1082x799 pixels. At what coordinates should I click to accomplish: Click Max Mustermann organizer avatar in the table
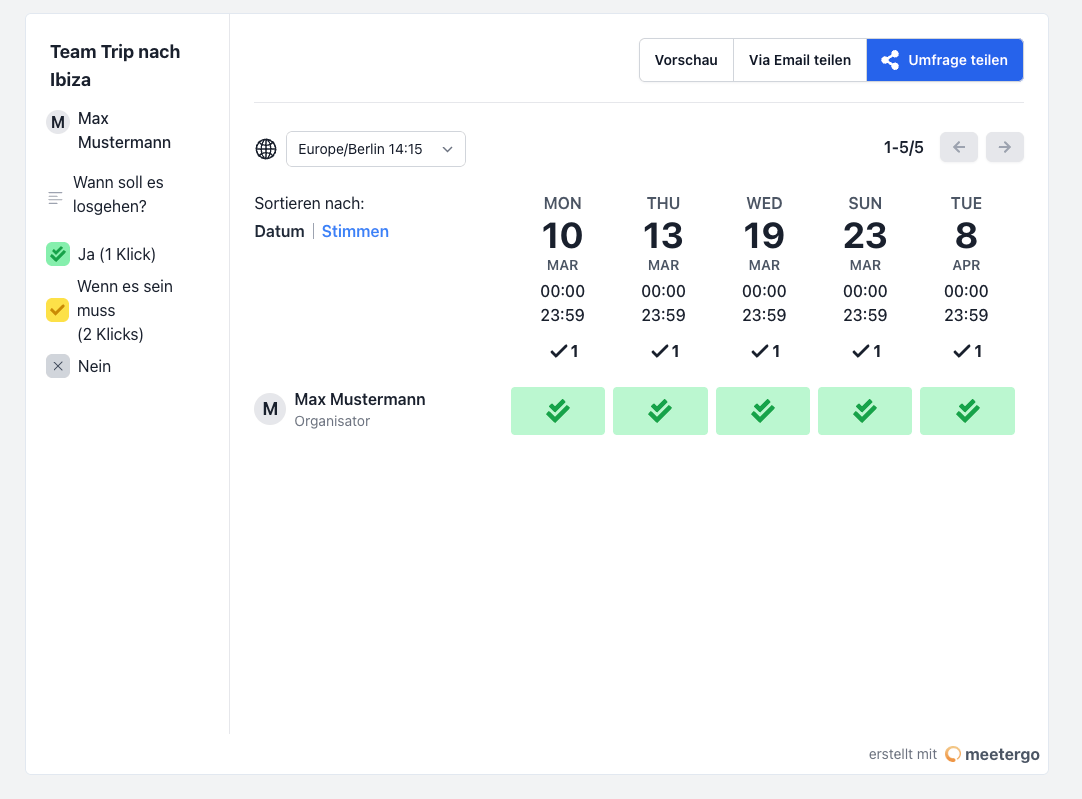pos(270,410)
